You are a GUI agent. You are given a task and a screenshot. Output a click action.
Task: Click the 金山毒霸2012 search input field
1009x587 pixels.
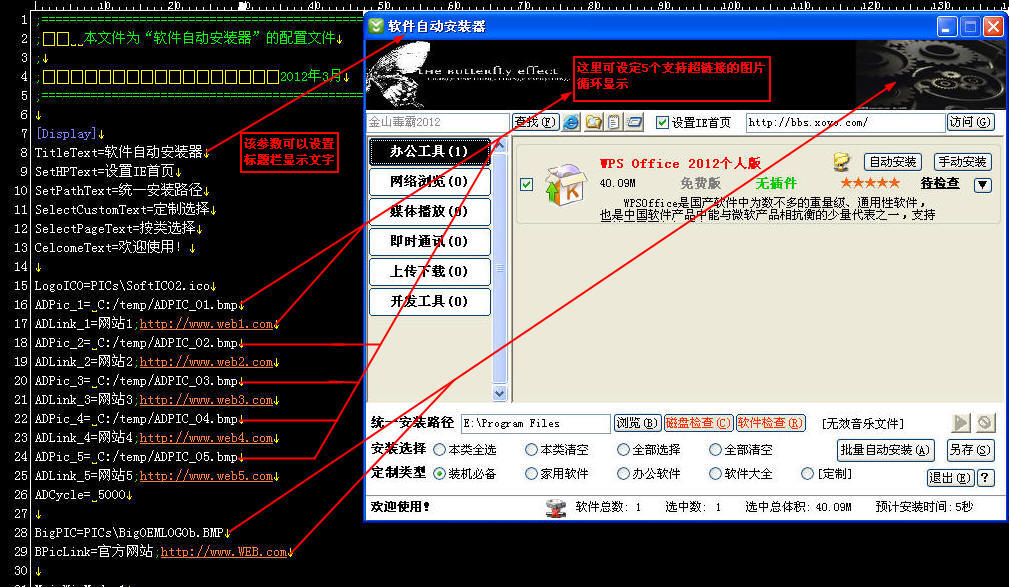438,122
